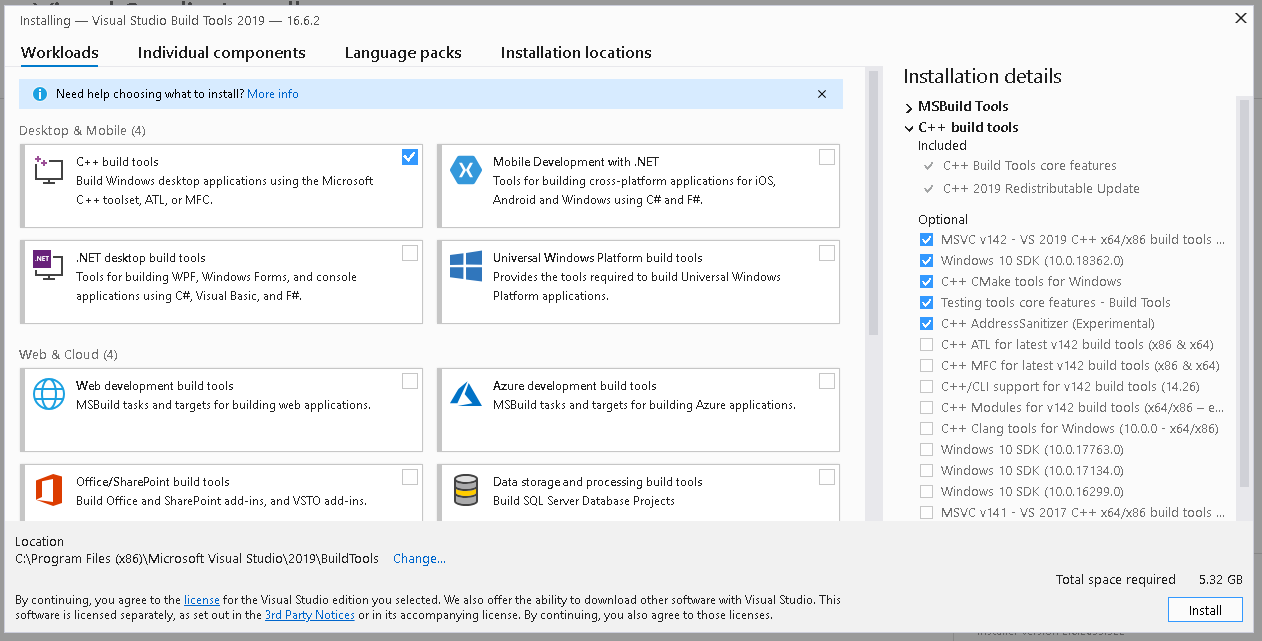Click the Universal Windows Platform build tools icon
This screenshot has width=1262, height=641.
(x=466, y=266)
